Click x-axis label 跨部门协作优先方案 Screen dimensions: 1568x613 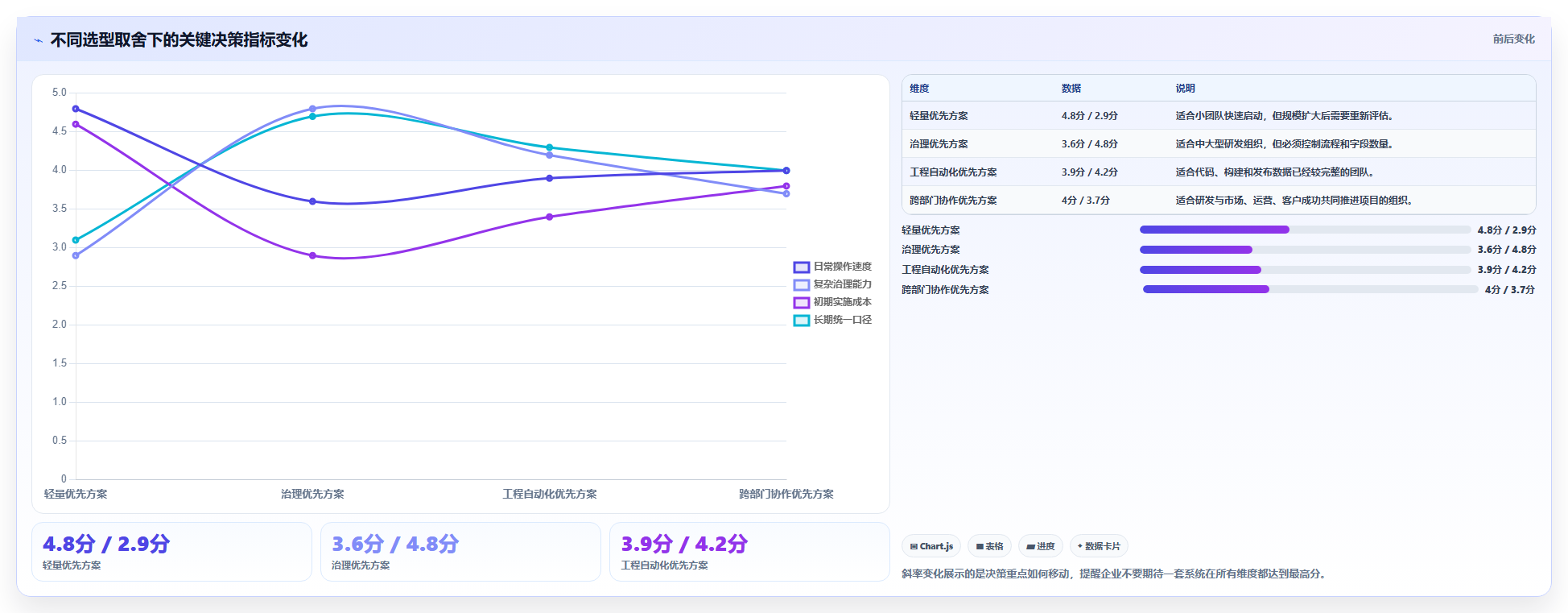point(786,494)
